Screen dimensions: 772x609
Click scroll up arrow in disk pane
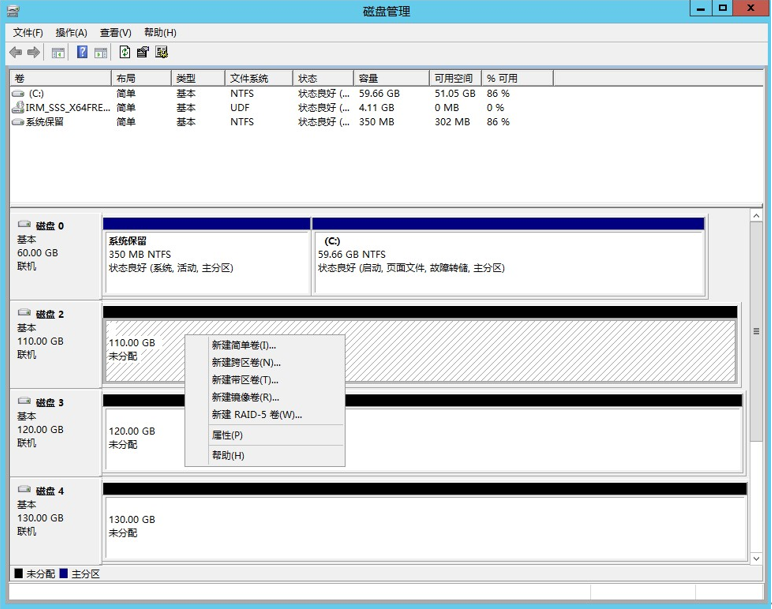click(756, 216)
